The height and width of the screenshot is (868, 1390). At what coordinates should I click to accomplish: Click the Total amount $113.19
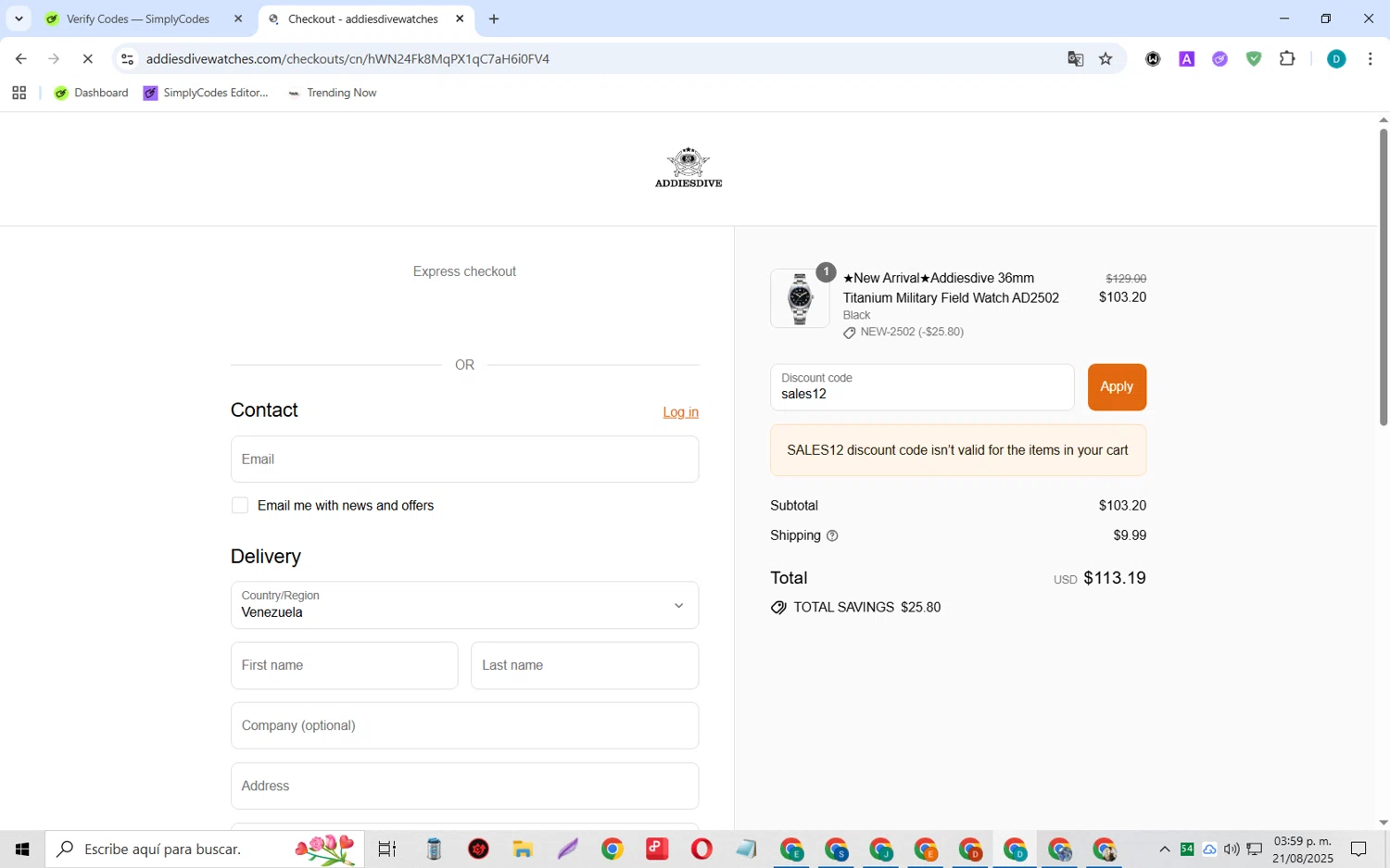point(1115,578)
